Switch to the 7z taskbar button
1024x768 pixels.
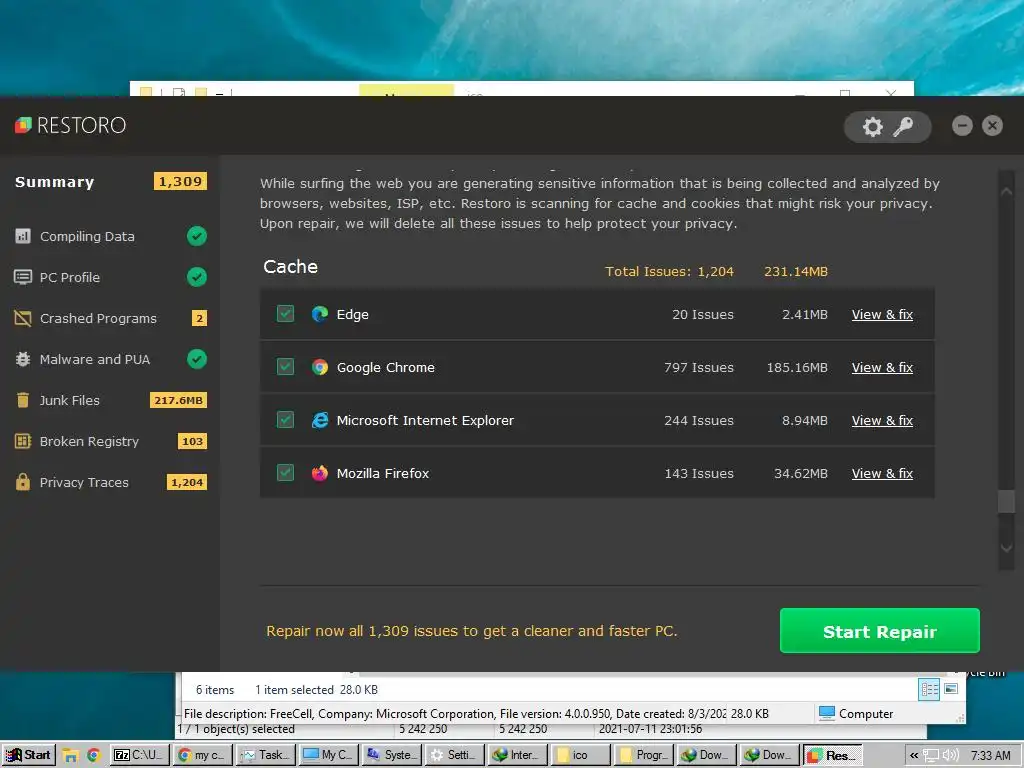[x=138, y=755]
